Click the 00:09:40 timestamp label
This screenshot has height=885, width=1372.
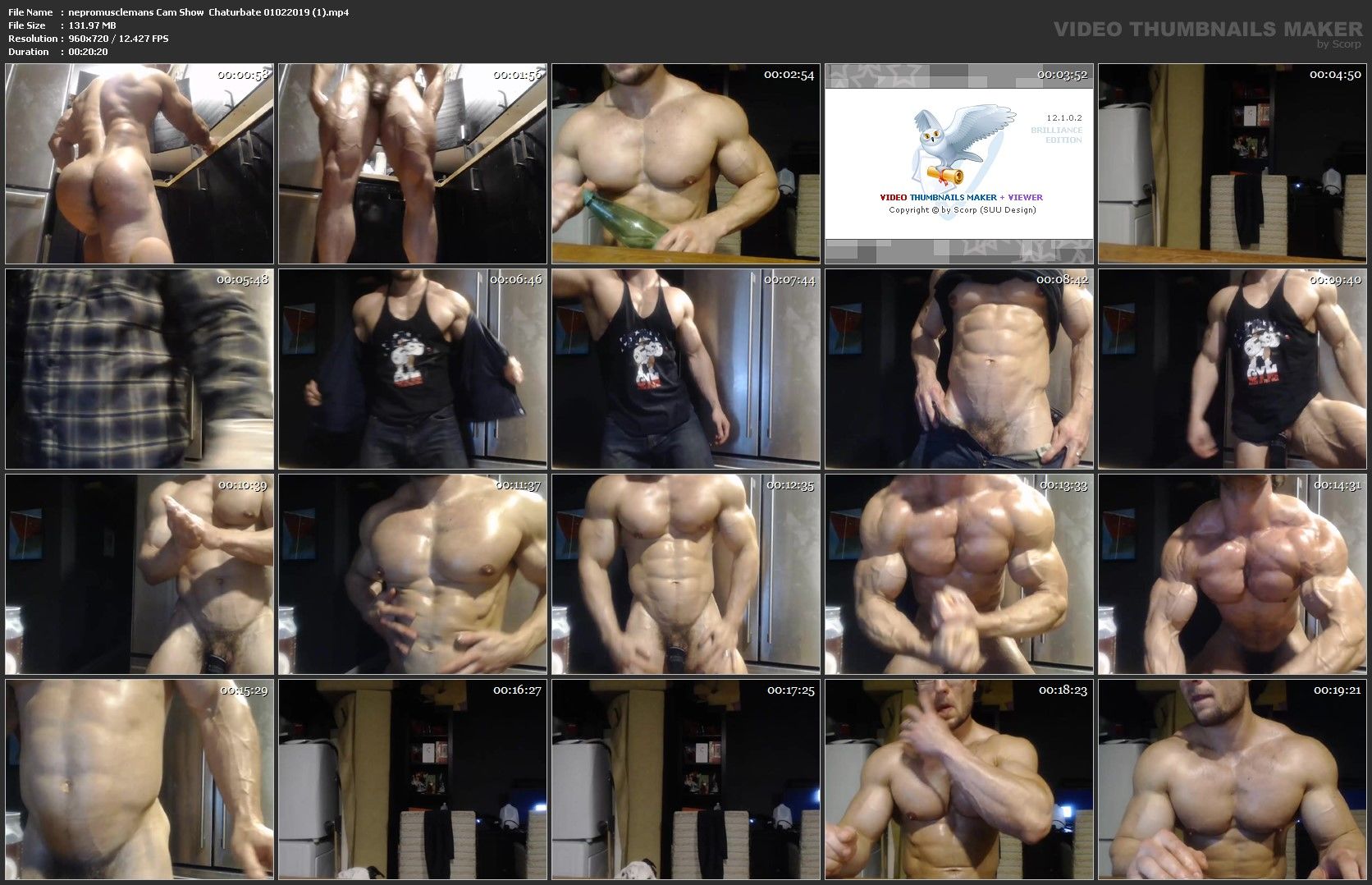click(1335, 280)
